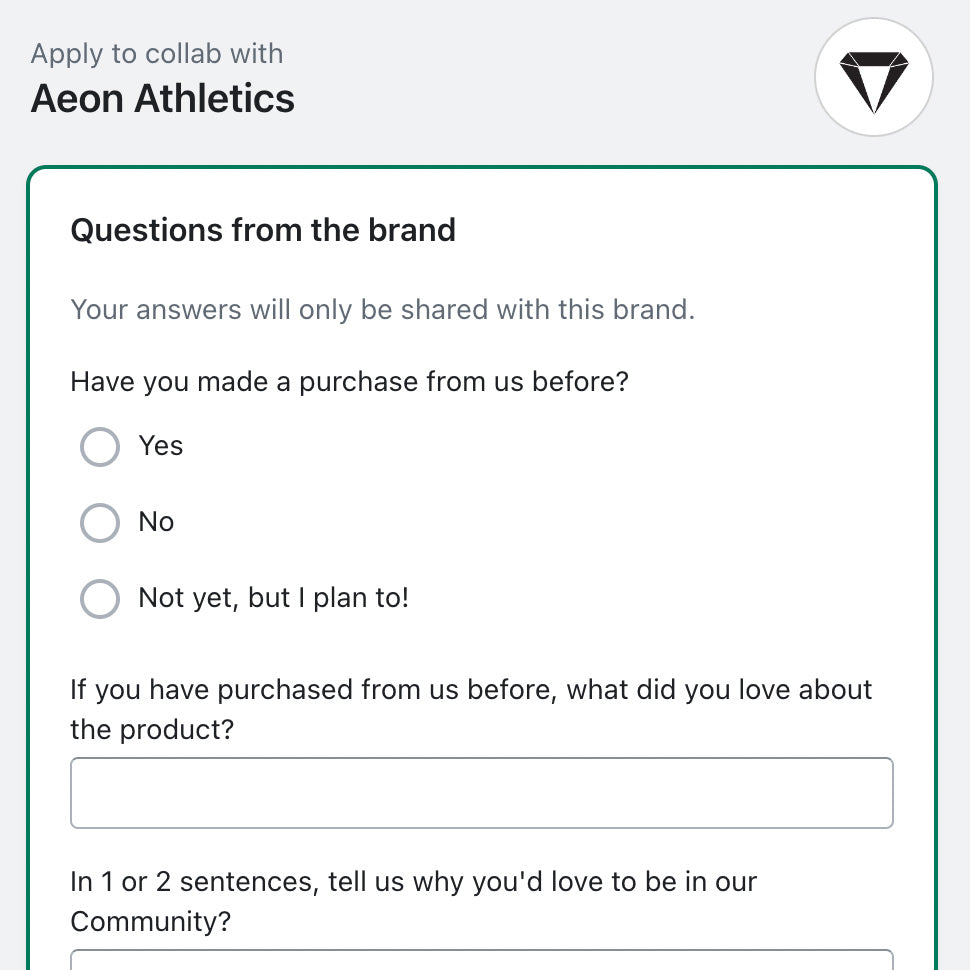This screenshot has width=970, height=970.
Task: Select the No radio button
Action: (99, 522)
